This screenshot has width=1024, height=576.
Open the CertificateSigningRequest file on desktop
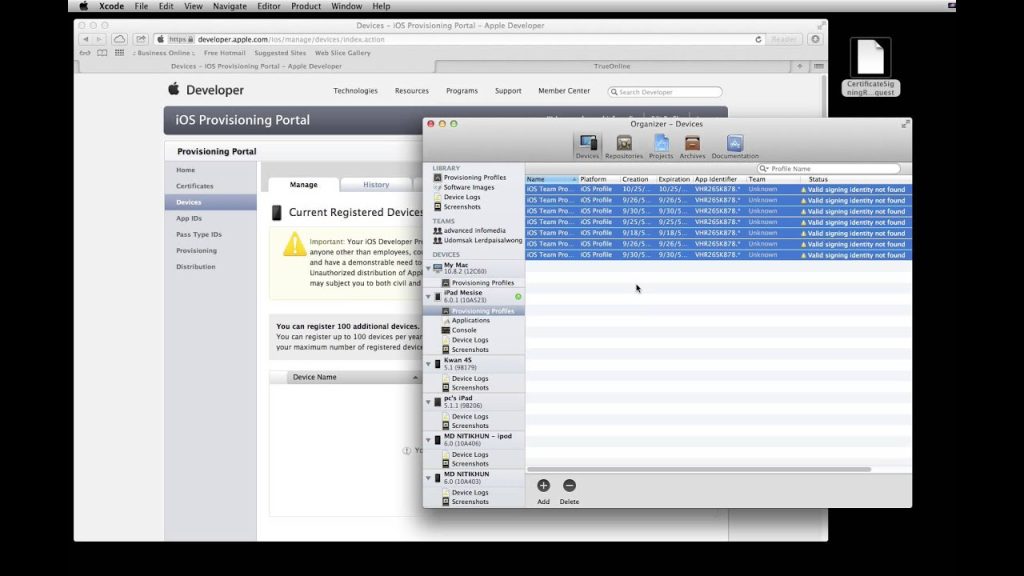[x=871, y=68]
